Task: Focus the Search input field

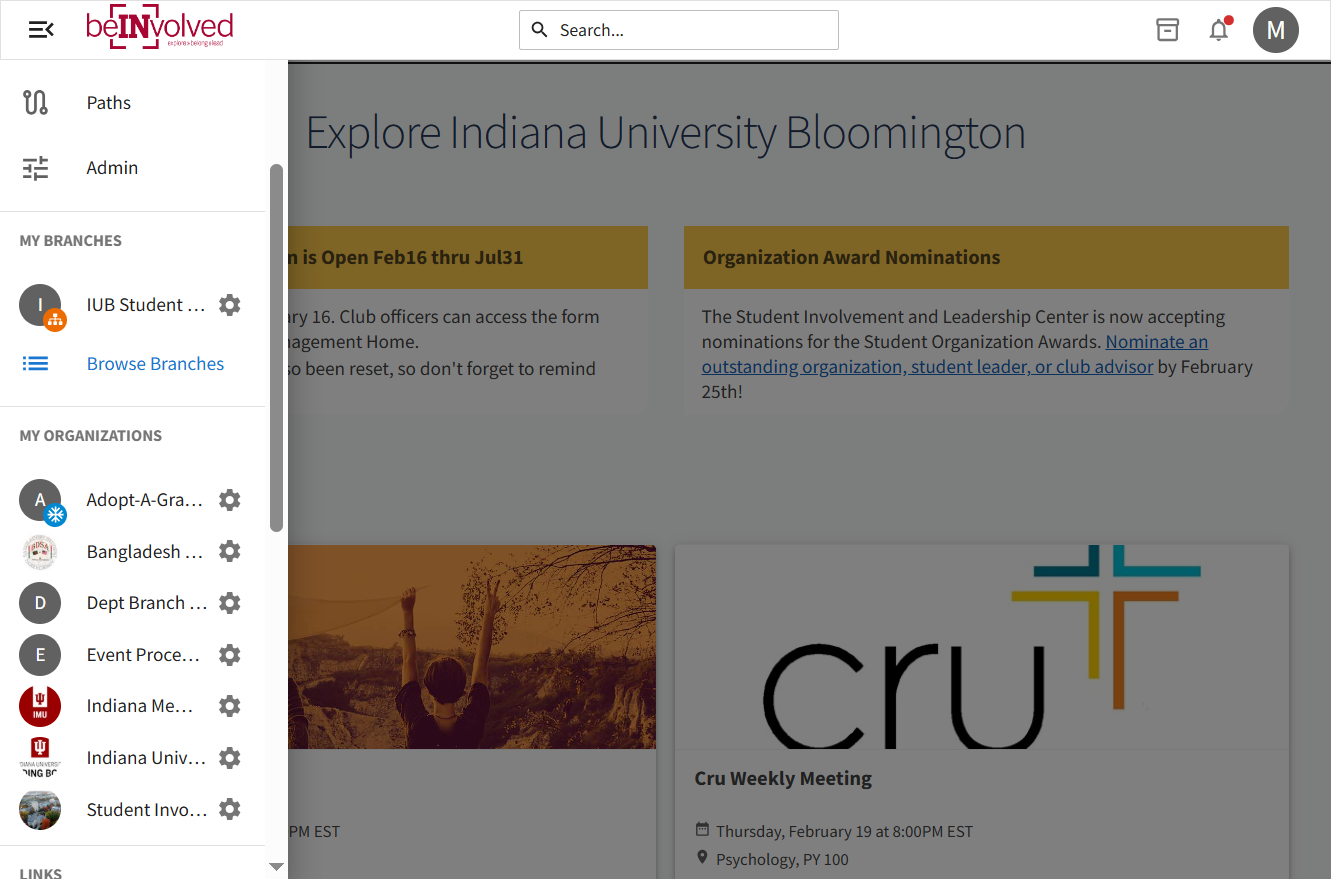Action: (x=679, y=30)
